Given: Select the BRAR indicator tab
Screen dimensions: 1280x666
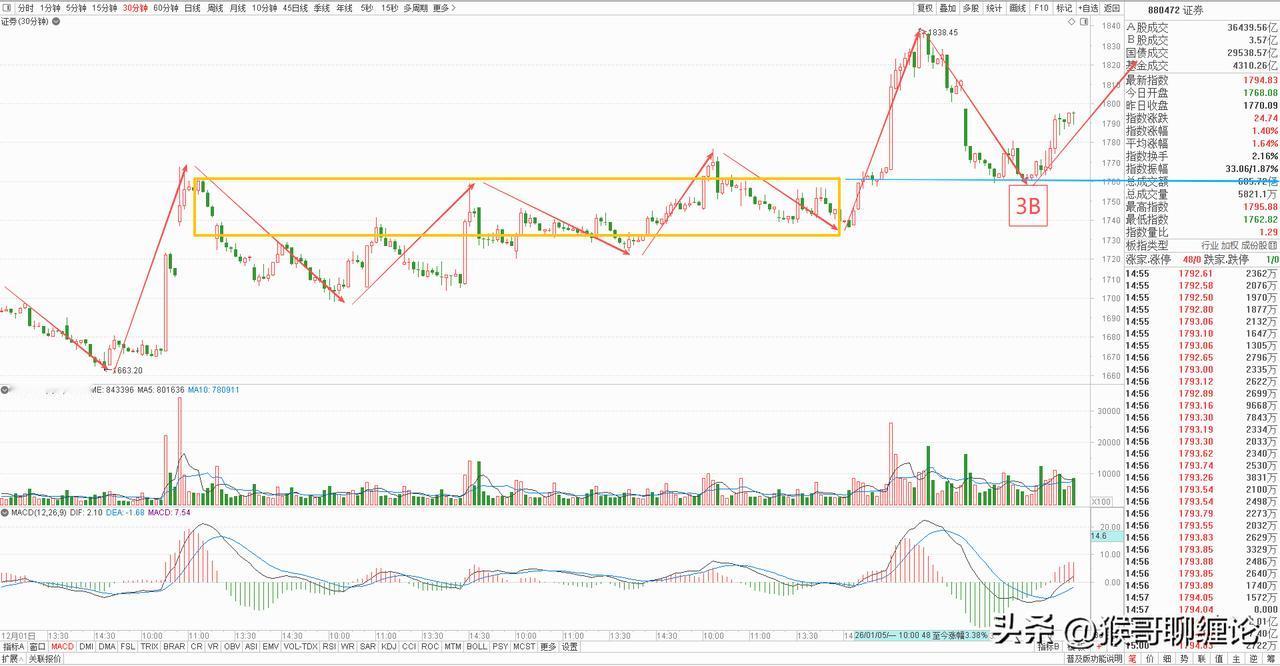Looking at the screenshot, I should (175, 646).
